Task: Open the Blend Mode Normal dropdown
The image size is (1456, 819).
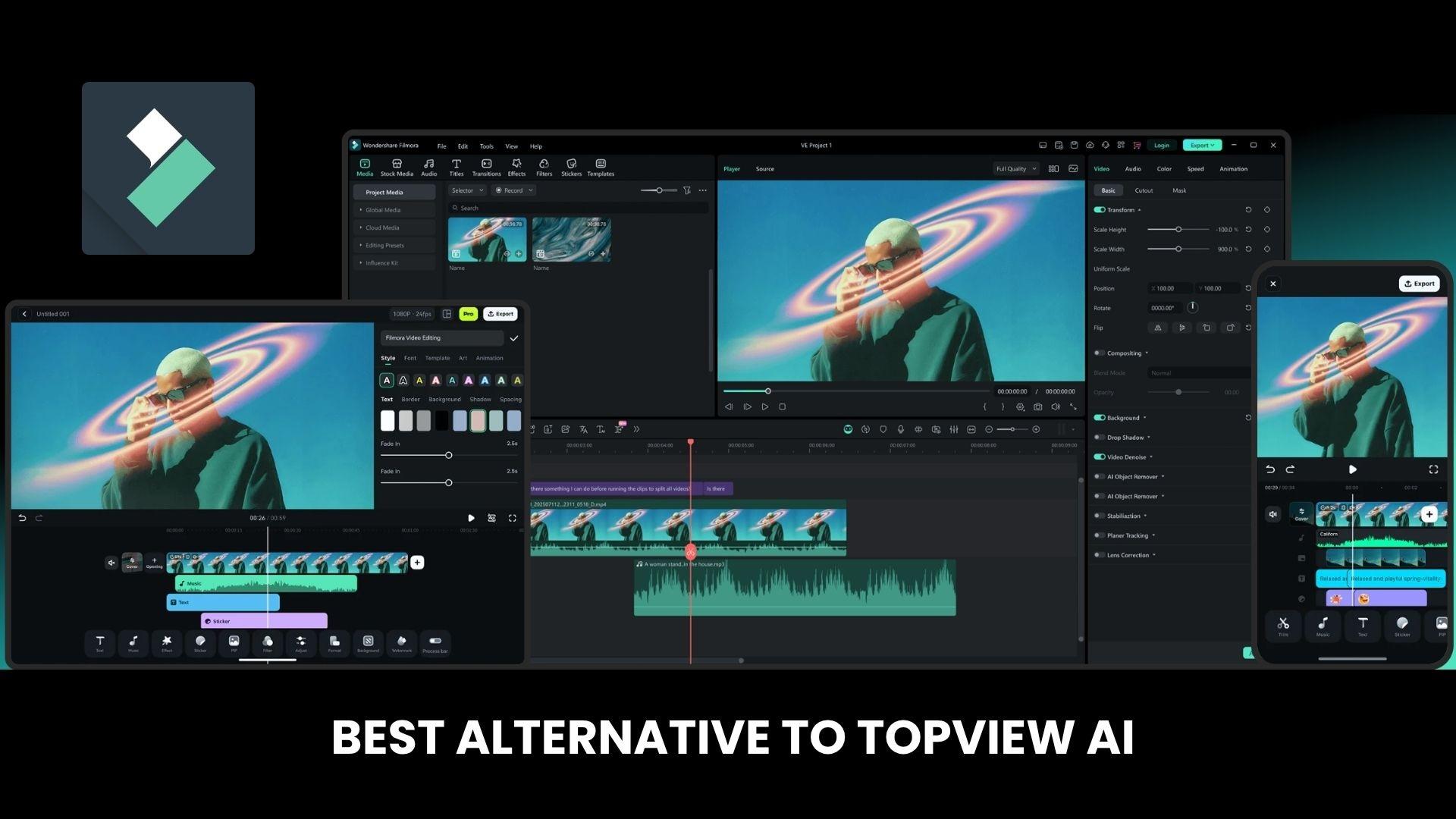Action: click(1198, 373)
